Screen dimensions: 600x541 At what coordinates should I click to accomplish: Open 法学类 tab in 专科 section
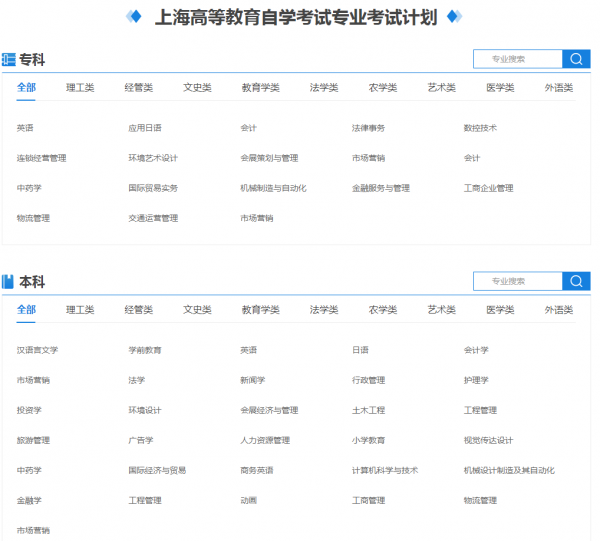(324, 88)
